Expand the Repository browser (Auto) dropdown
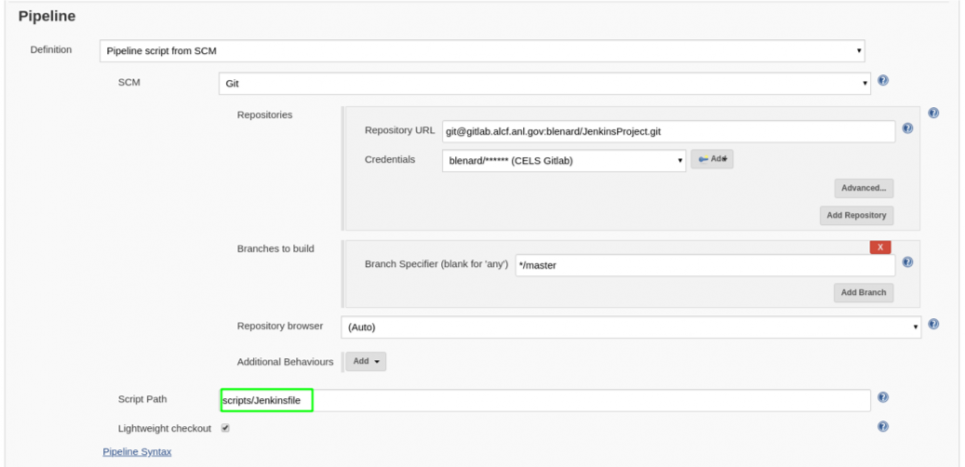The width and height of the screenshot is (965, 467). click(x=631, y=326)
